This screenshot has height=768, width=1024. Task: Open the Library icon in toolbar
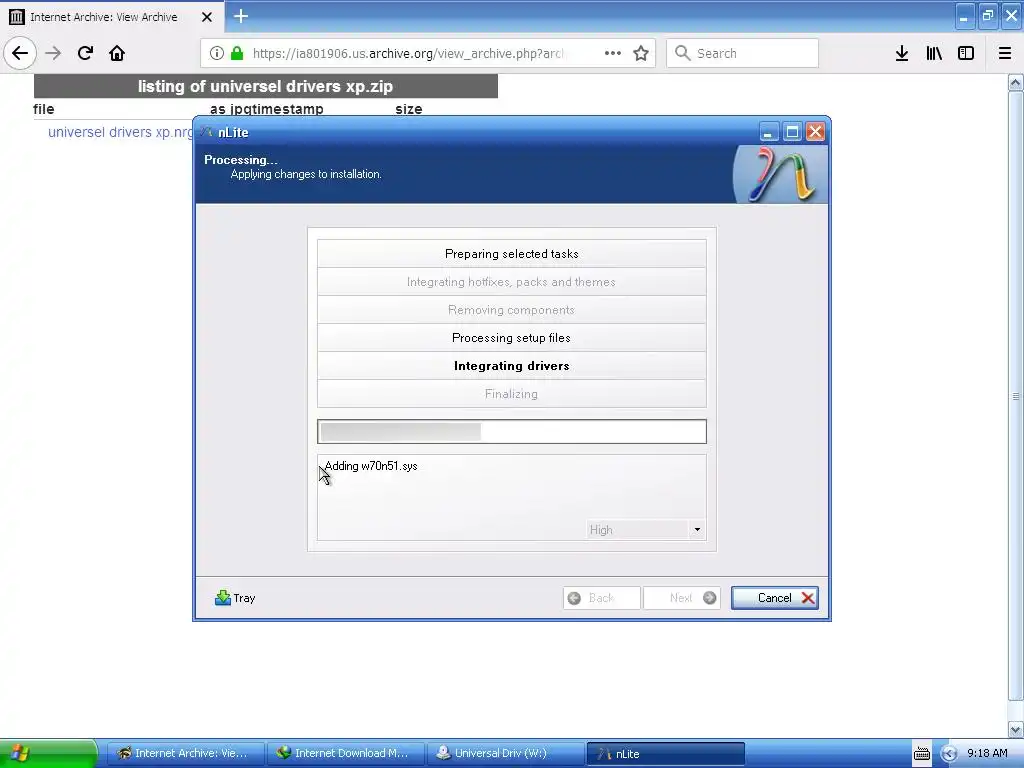(x=934, y=53)
